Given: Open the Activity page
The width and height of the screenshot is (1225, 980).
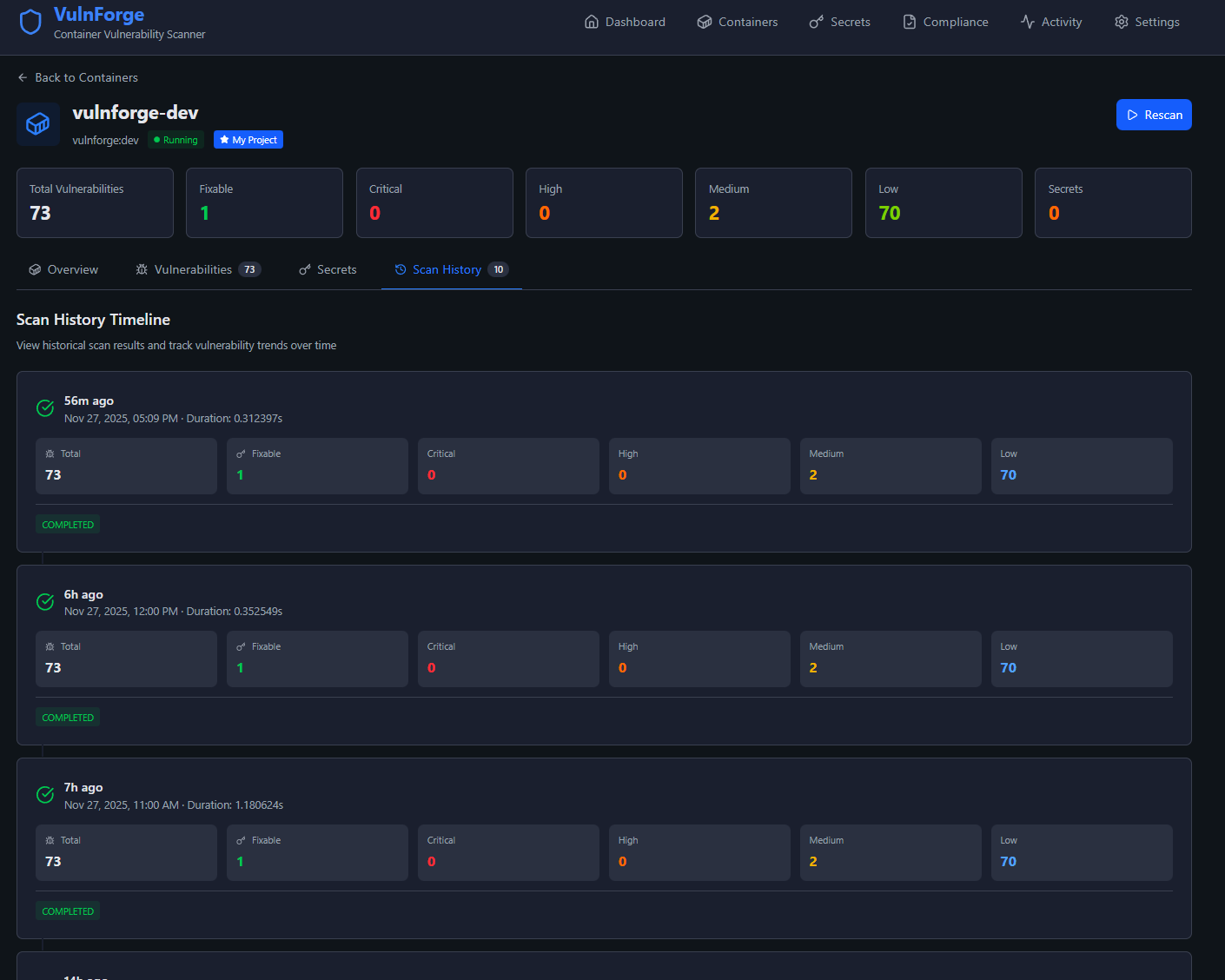Looking at the screenshot, I should (1051, 22).
